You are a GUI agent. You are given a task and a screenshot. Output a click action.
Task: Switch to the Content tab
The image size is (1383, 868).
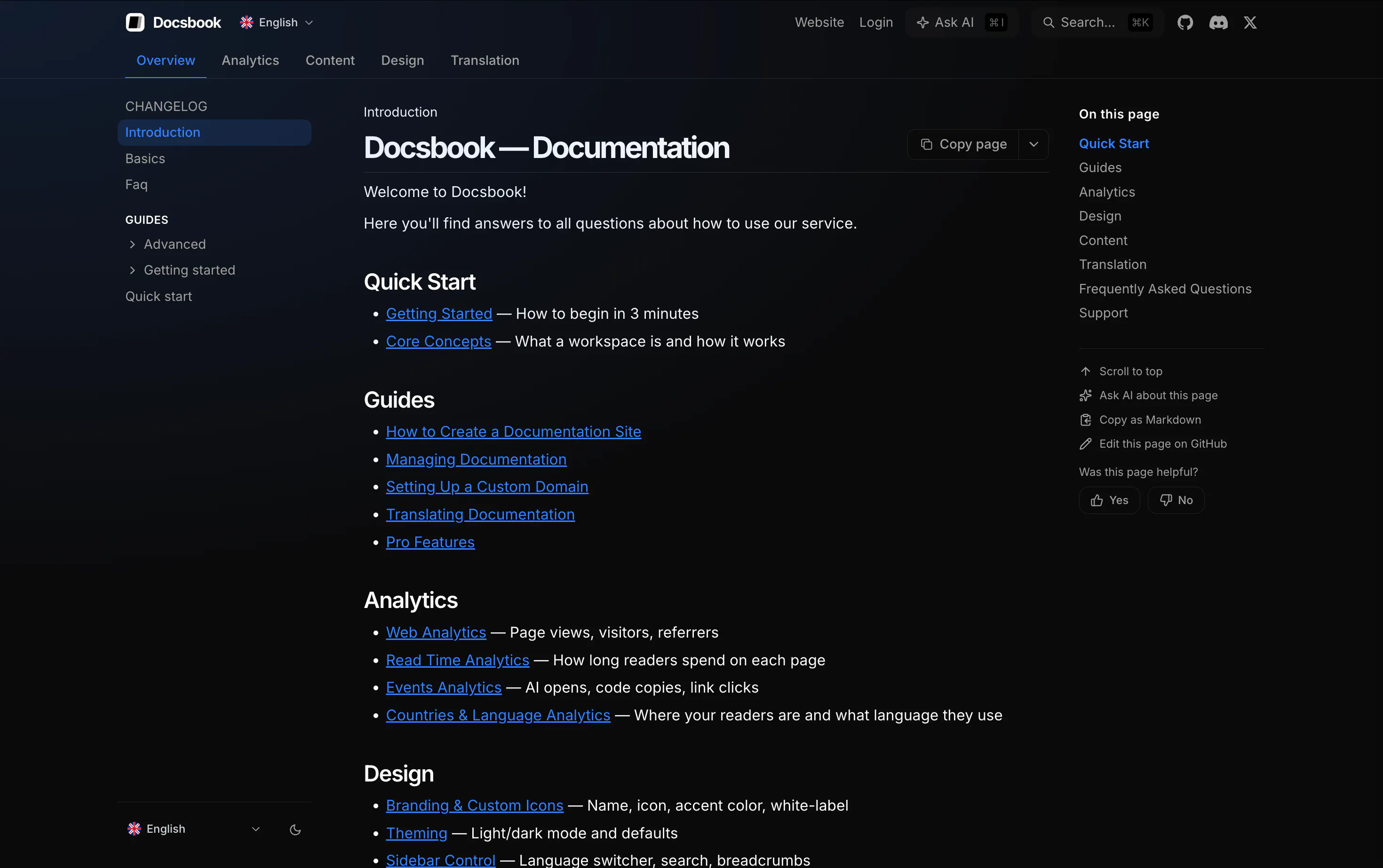coord(330,60)
